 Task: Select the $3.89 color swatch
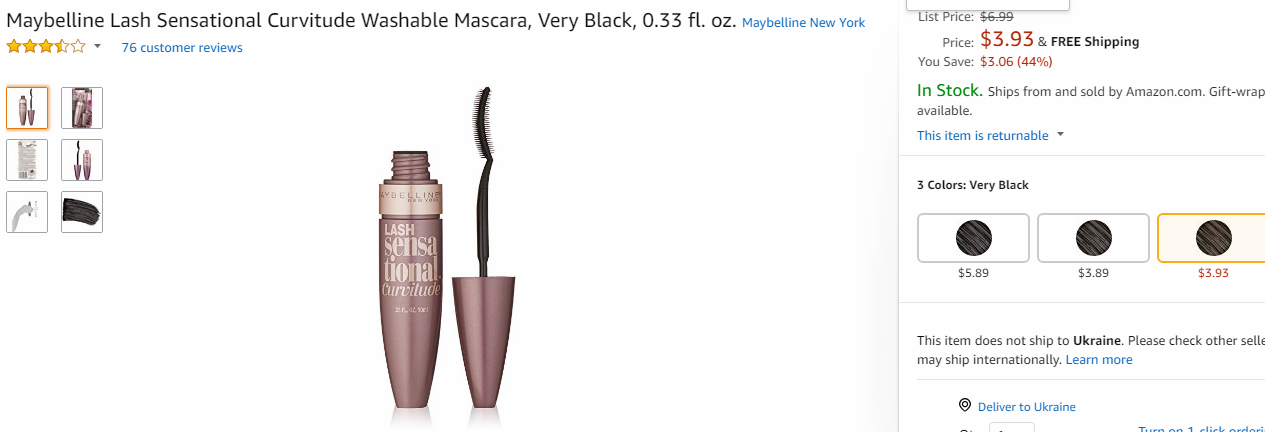point(1093,238)
